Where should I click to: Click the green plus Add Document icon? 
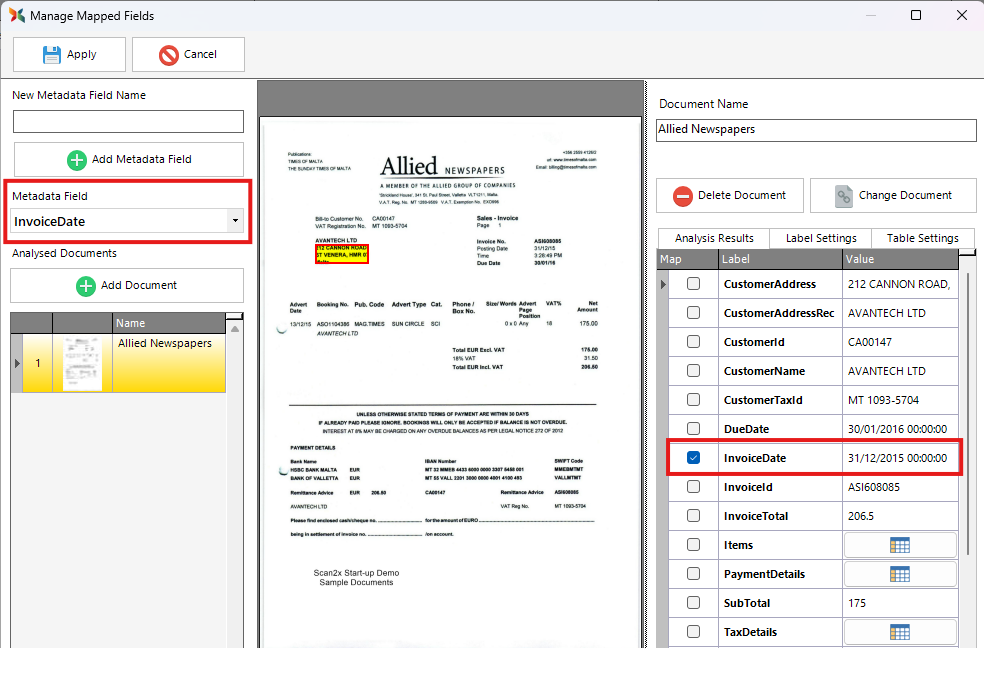pos(86,286)
